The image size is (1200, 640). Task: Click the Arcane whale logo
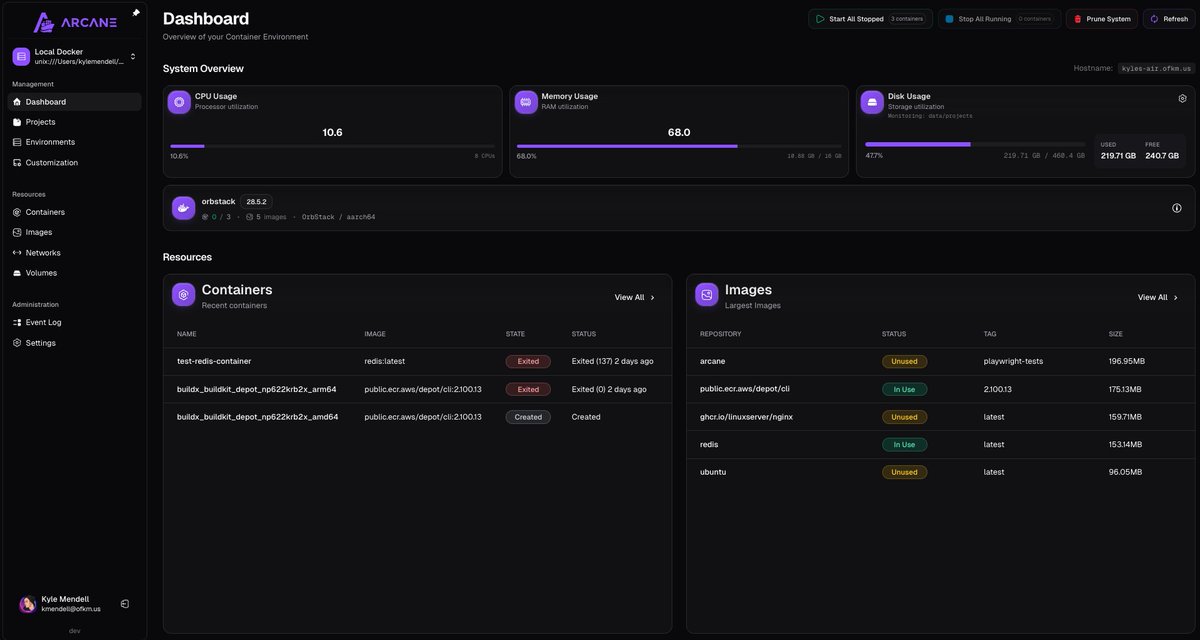(x=43, y=20)
